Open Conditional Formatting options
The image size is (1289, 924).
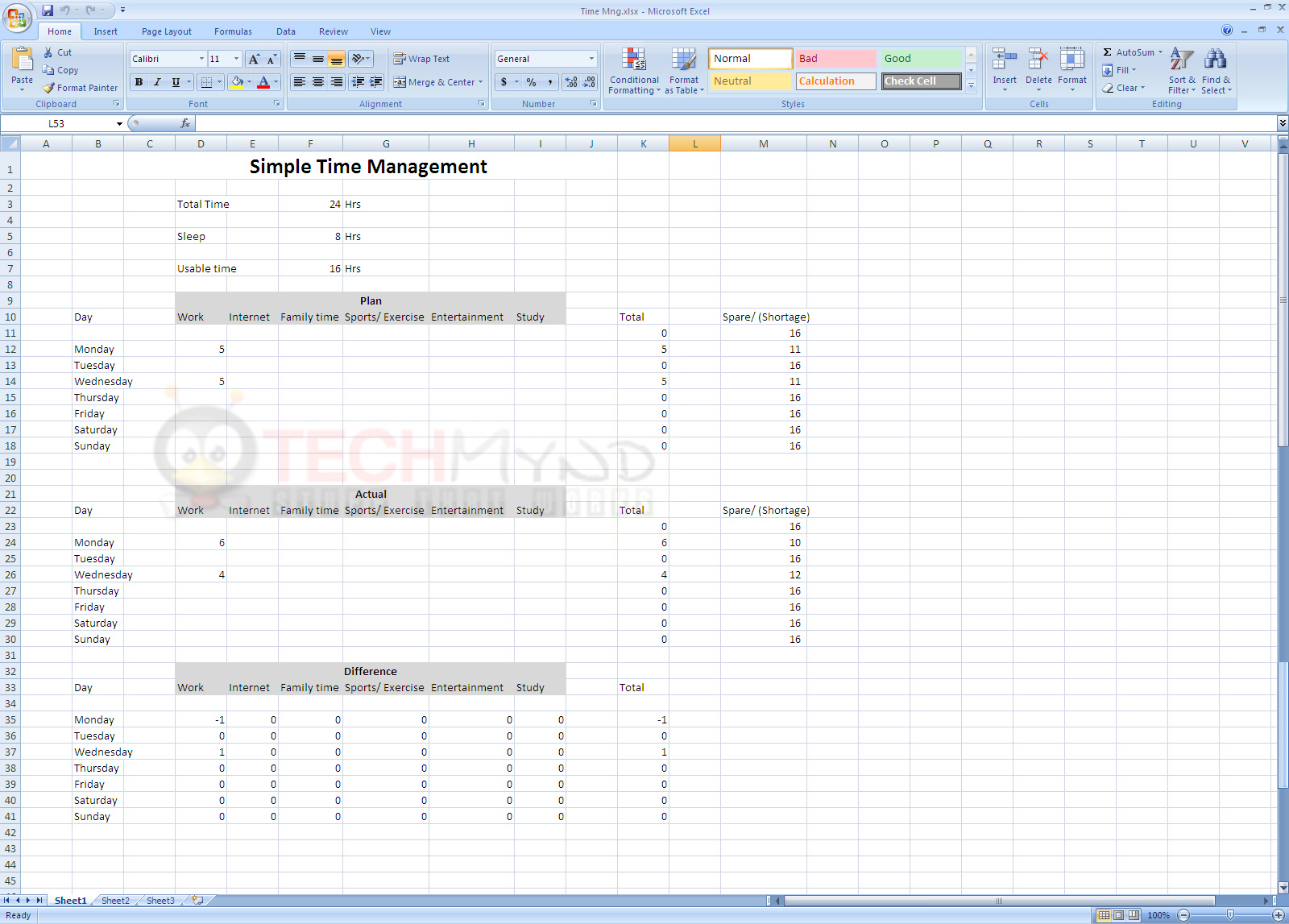click(x=634, y=71)
